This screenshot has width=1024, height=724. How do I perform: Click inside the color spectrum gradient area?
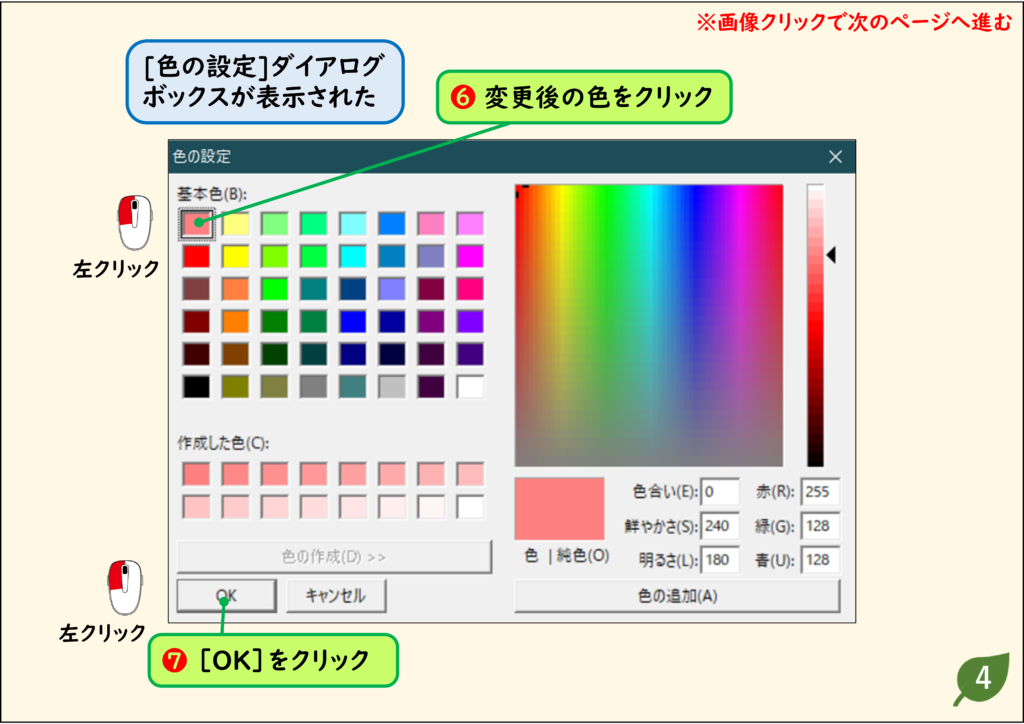[648, 325]
